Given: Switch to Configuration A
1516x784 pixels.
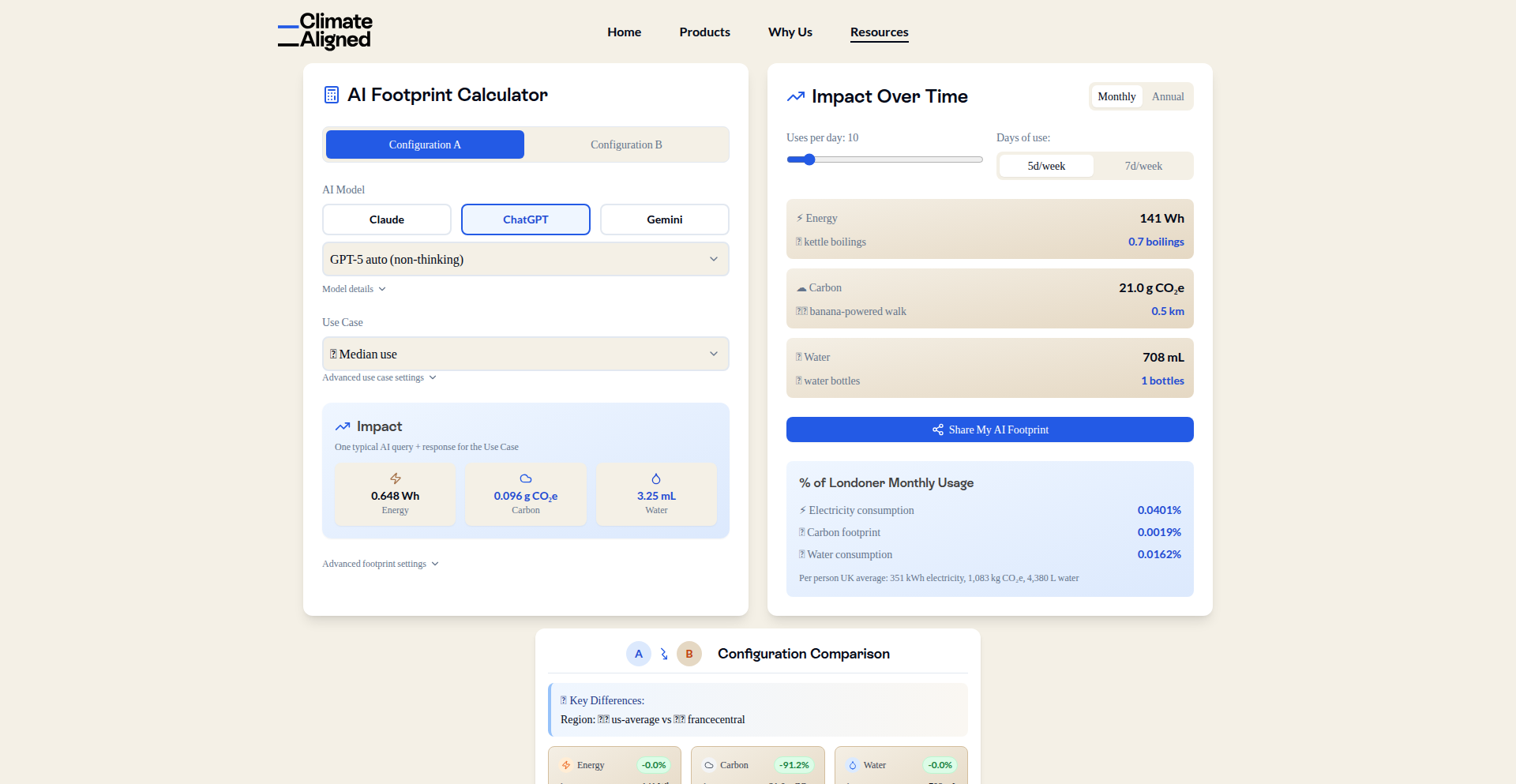Looking at the screenshot, I should pyautogui.click(x=425, y=144).
